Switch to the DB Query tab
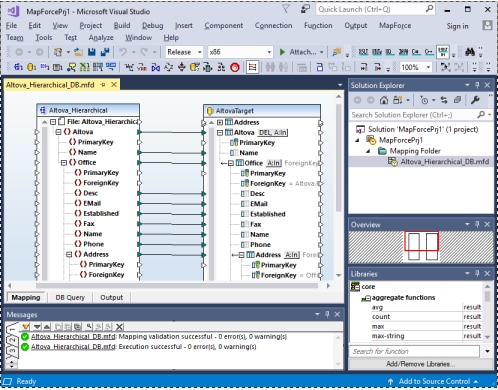Image resolution: width=498 pixels, height=390 pixels. click(x=70, y=297)
